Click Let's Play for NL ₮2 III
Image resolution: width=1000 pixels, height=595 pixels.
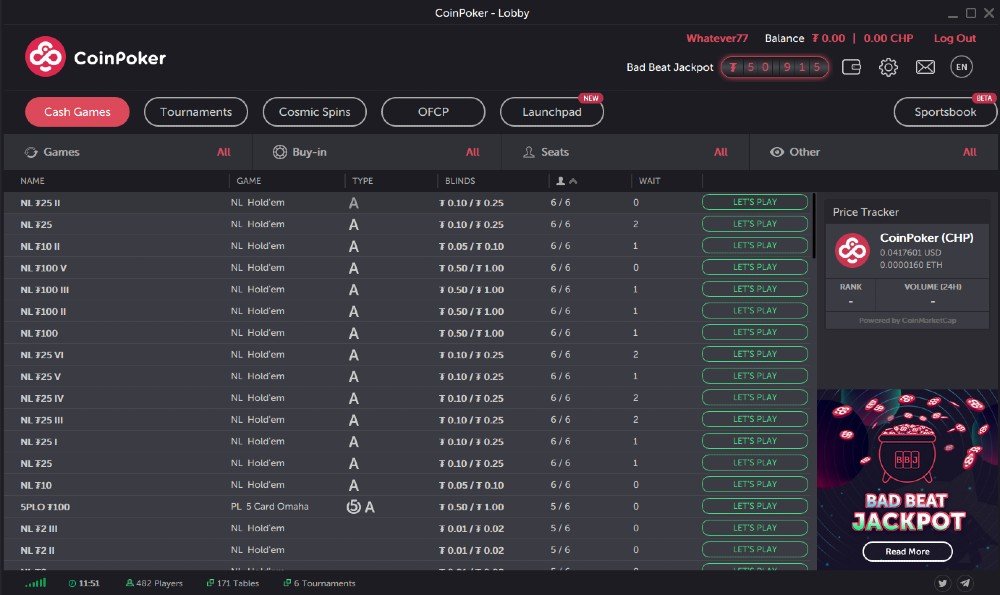pyautogui.click(x=755, y=527)
